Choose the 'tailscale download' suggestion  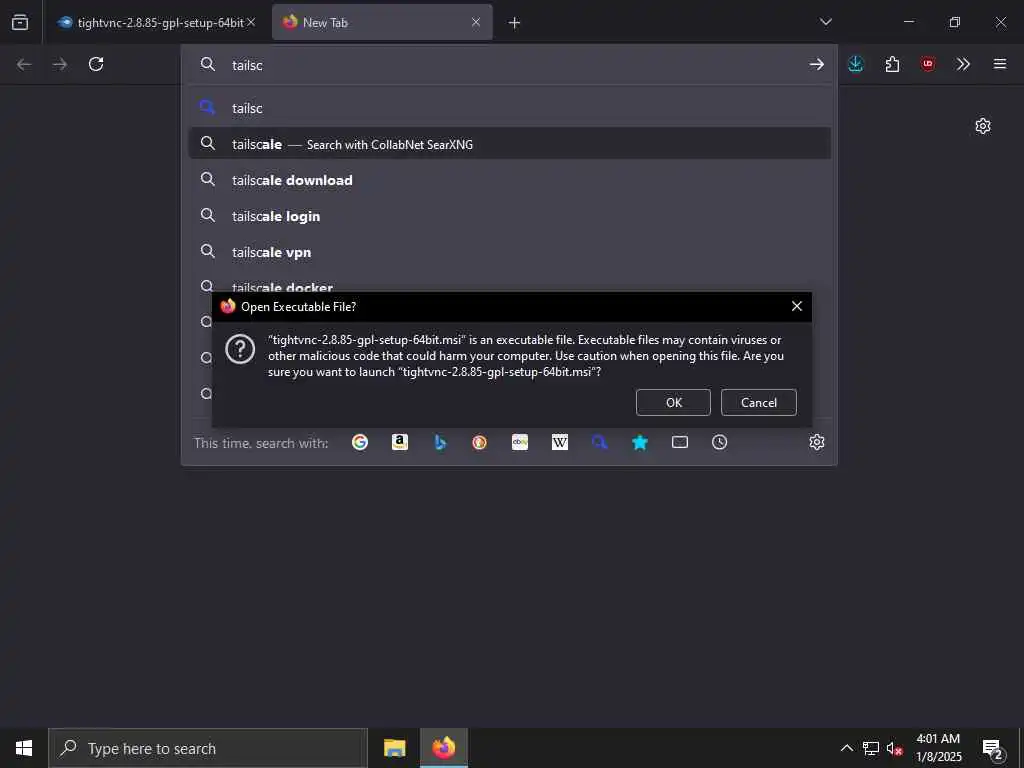(509, 180)
